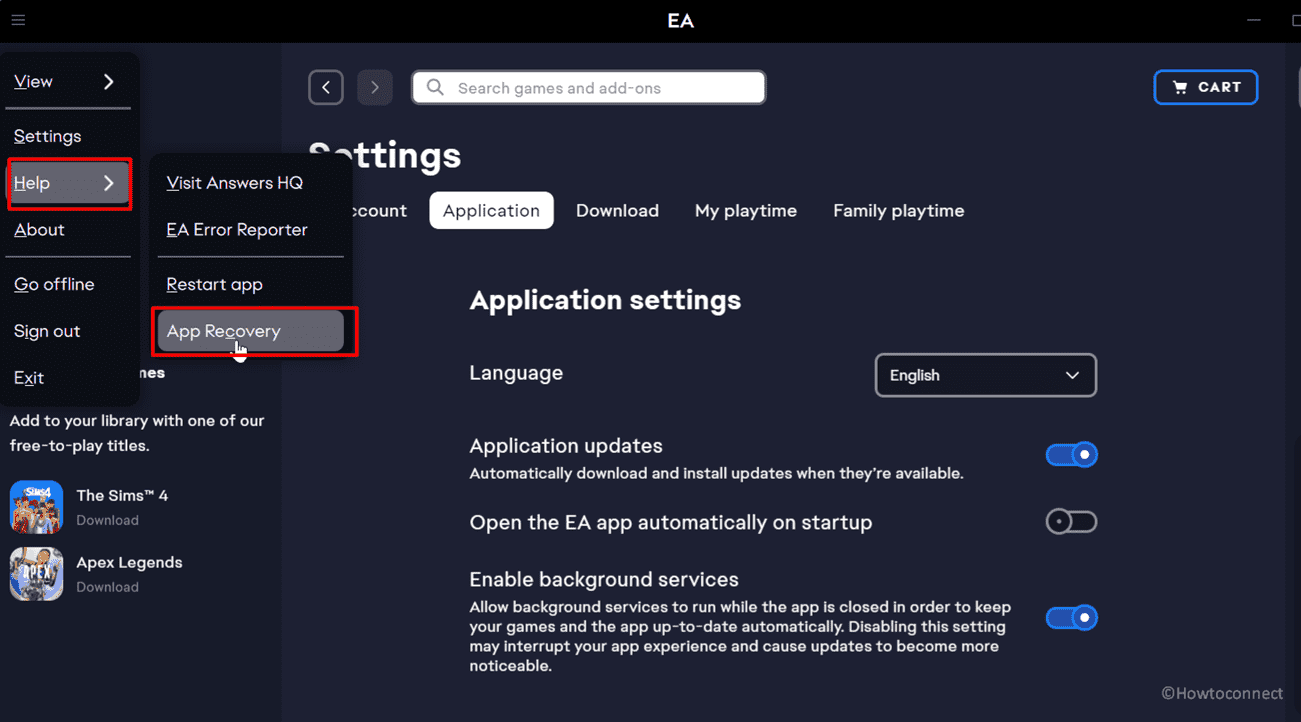Screen dimensions: 1301x722
Task: Select Restart app option
Action: tap(215, 285)
